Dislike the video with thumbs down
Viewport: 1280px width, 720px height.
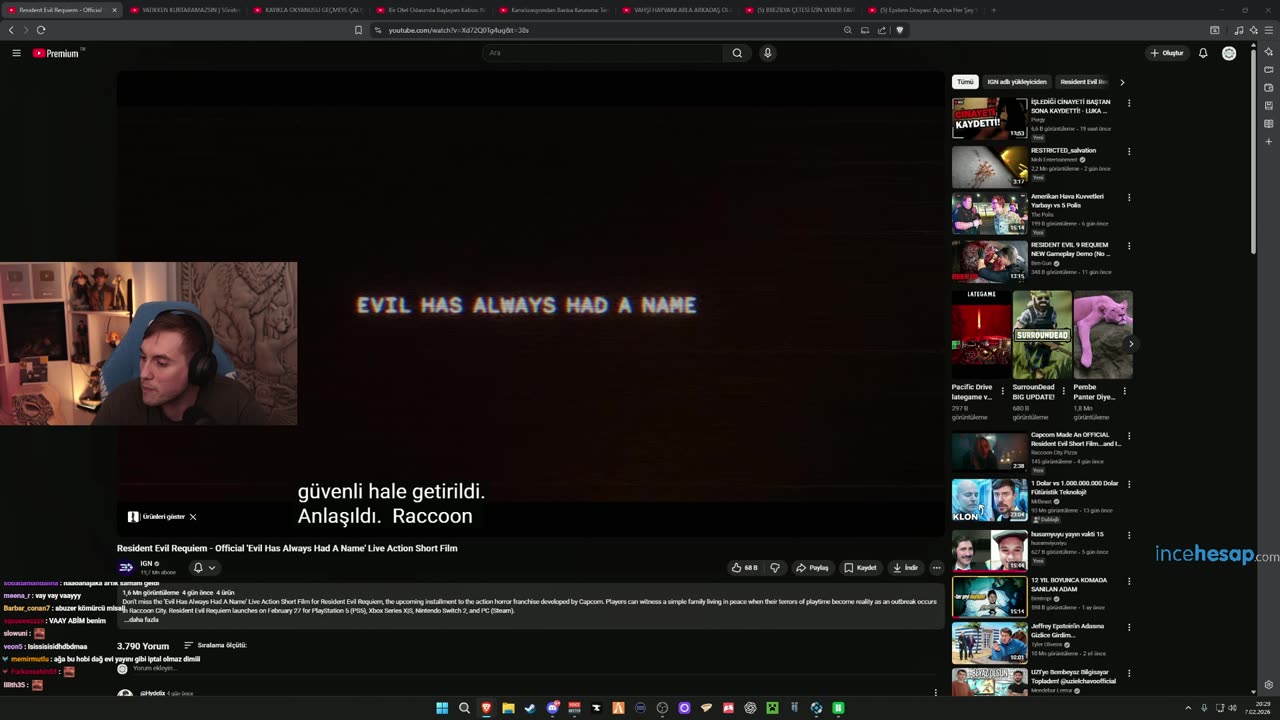[775, 568]
